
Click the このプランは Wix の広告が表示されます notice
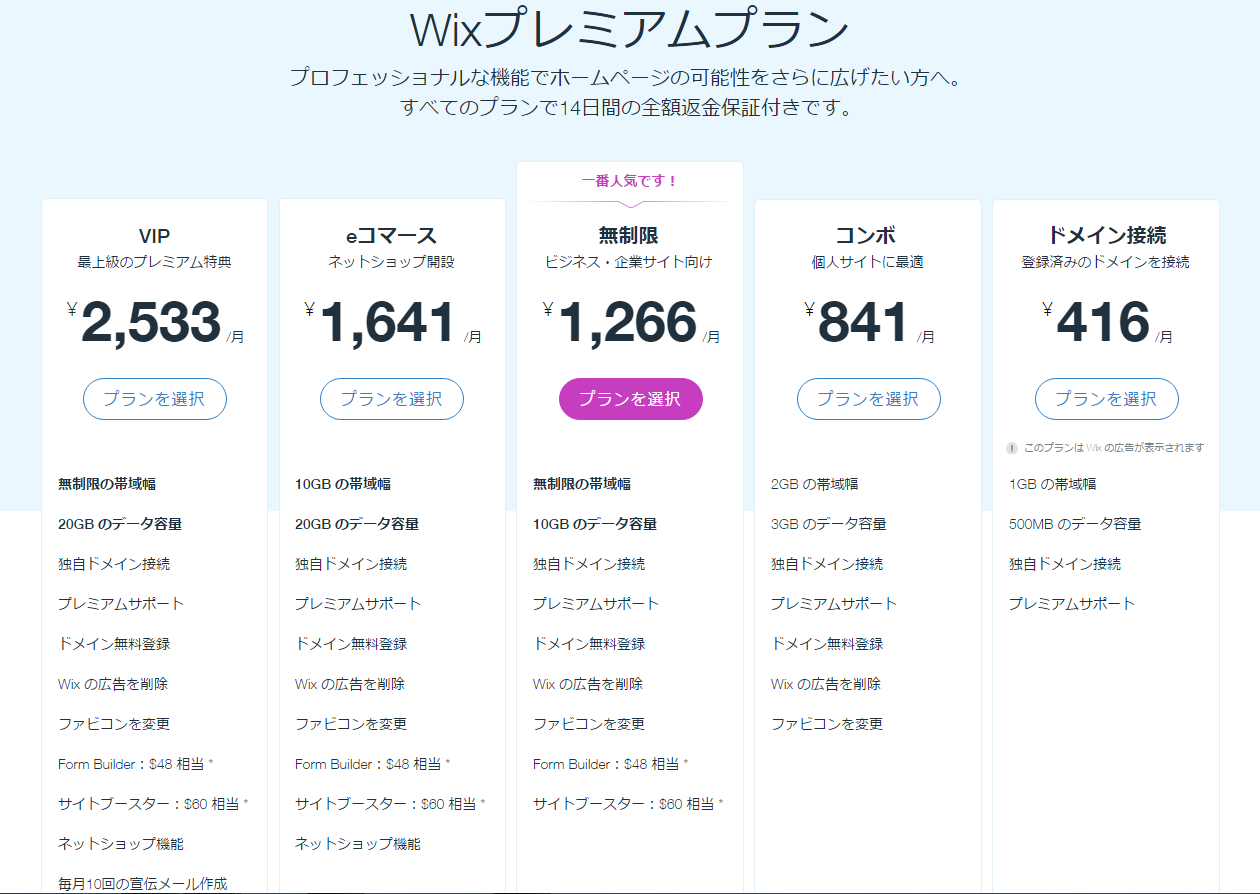1114,448
